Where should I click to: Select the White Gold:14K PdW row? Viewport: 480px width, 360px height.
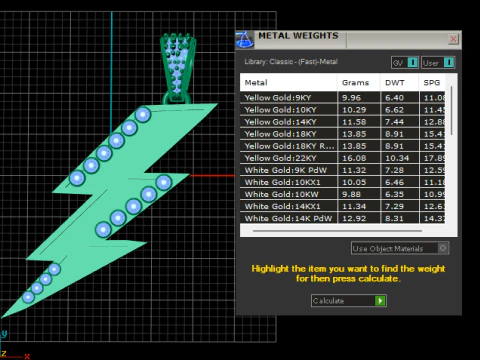coord(342,218)
